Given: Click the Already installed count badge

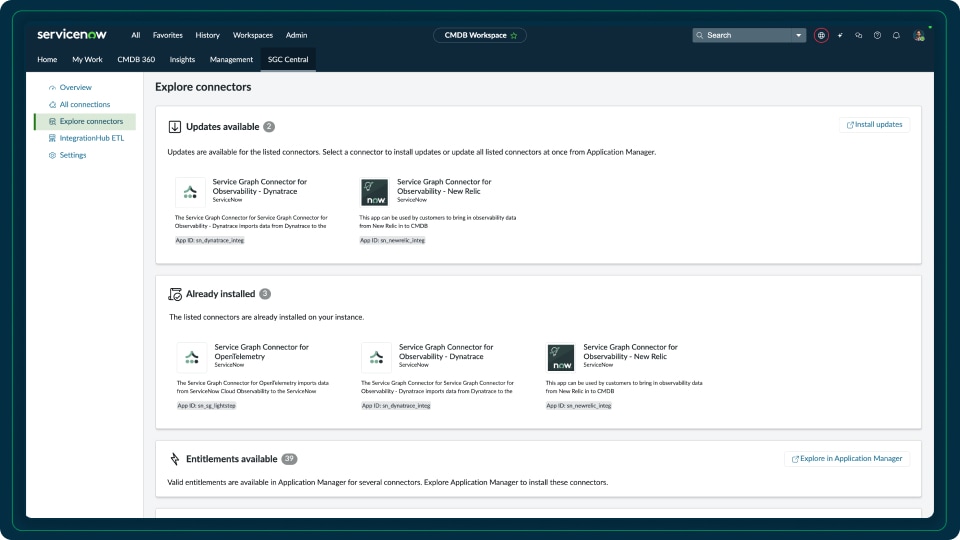Looking at the screenshot, I should (x=264, y=294).
